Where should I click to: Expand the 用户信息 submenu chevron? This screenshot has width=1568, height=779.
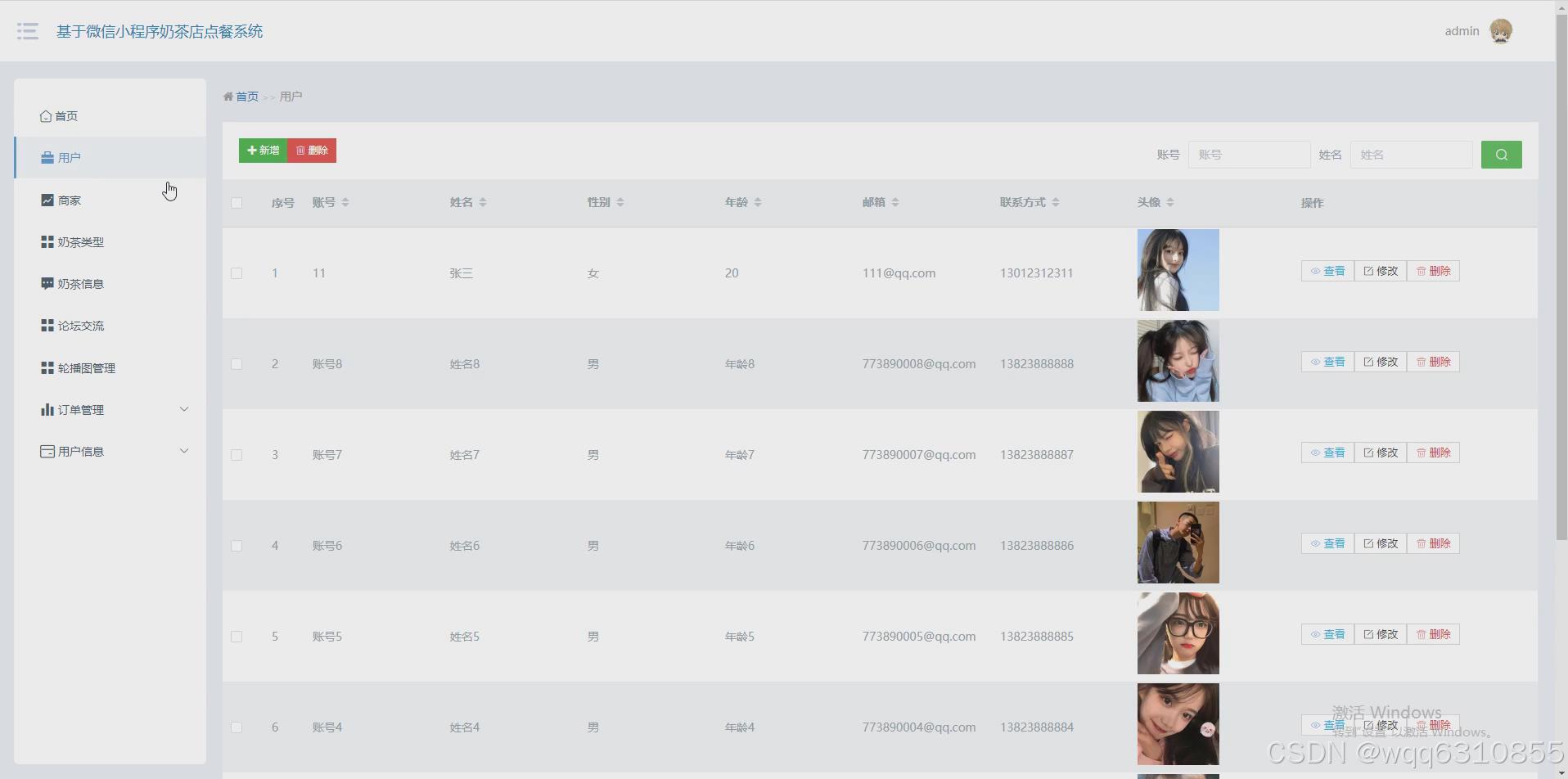[184, 451]
